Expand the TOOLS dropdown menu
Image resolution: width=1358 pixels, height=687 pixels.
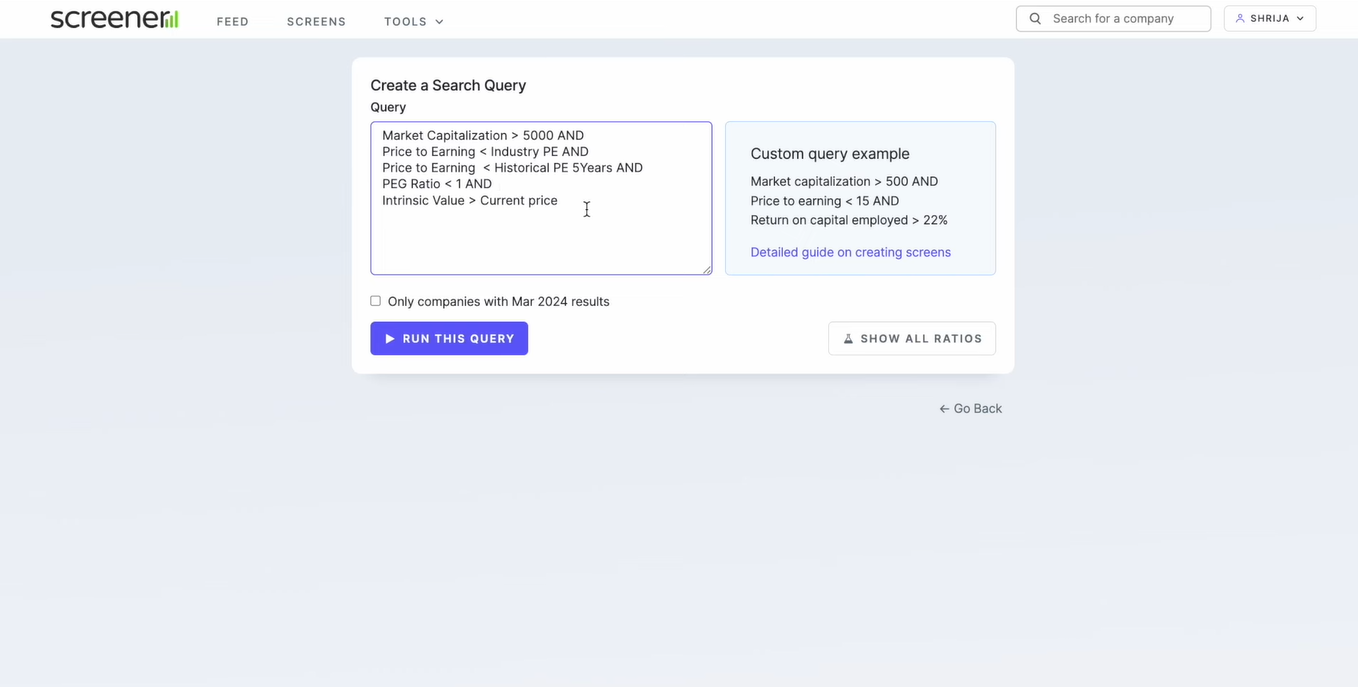[414, 21]
